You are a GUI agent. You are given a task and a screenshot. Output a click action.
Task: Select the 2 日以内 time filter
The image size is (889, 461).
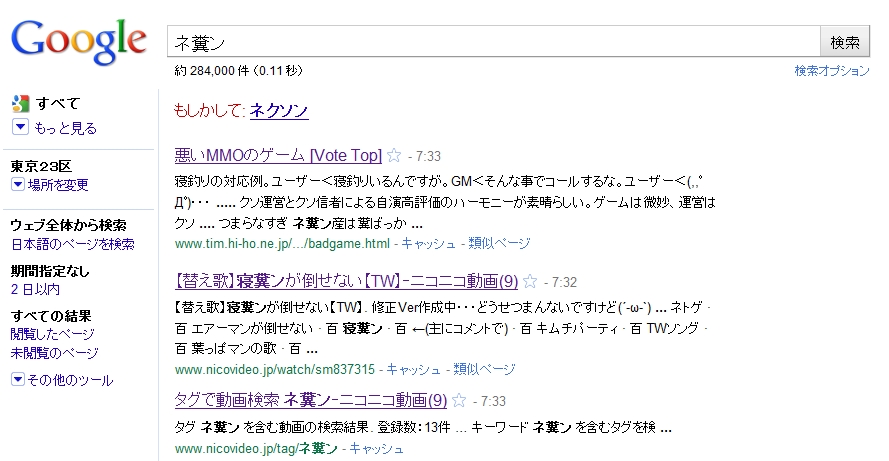(35, 289)
